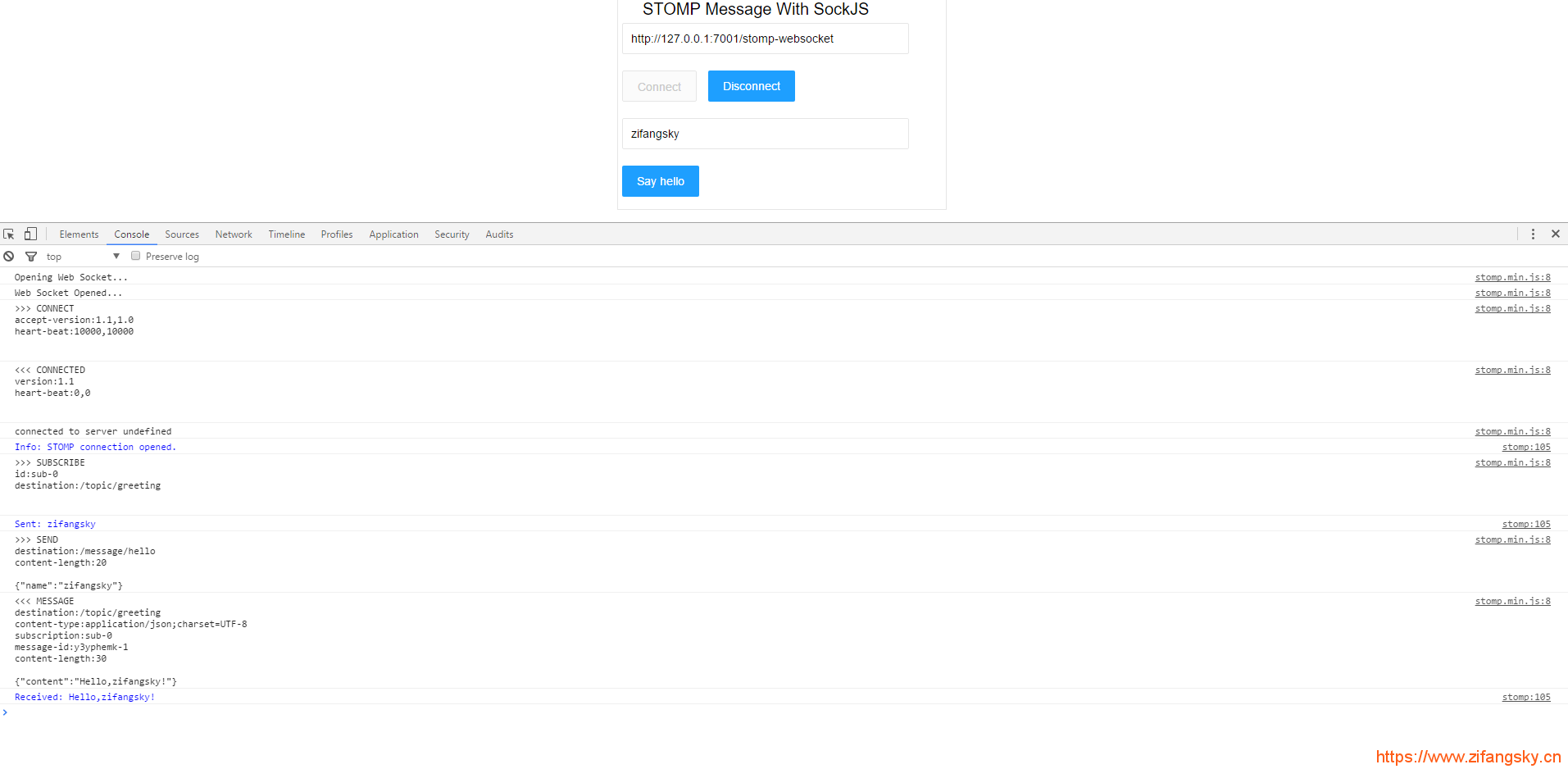Open the console filter
1568x769 pixels.
coord(30,256)
